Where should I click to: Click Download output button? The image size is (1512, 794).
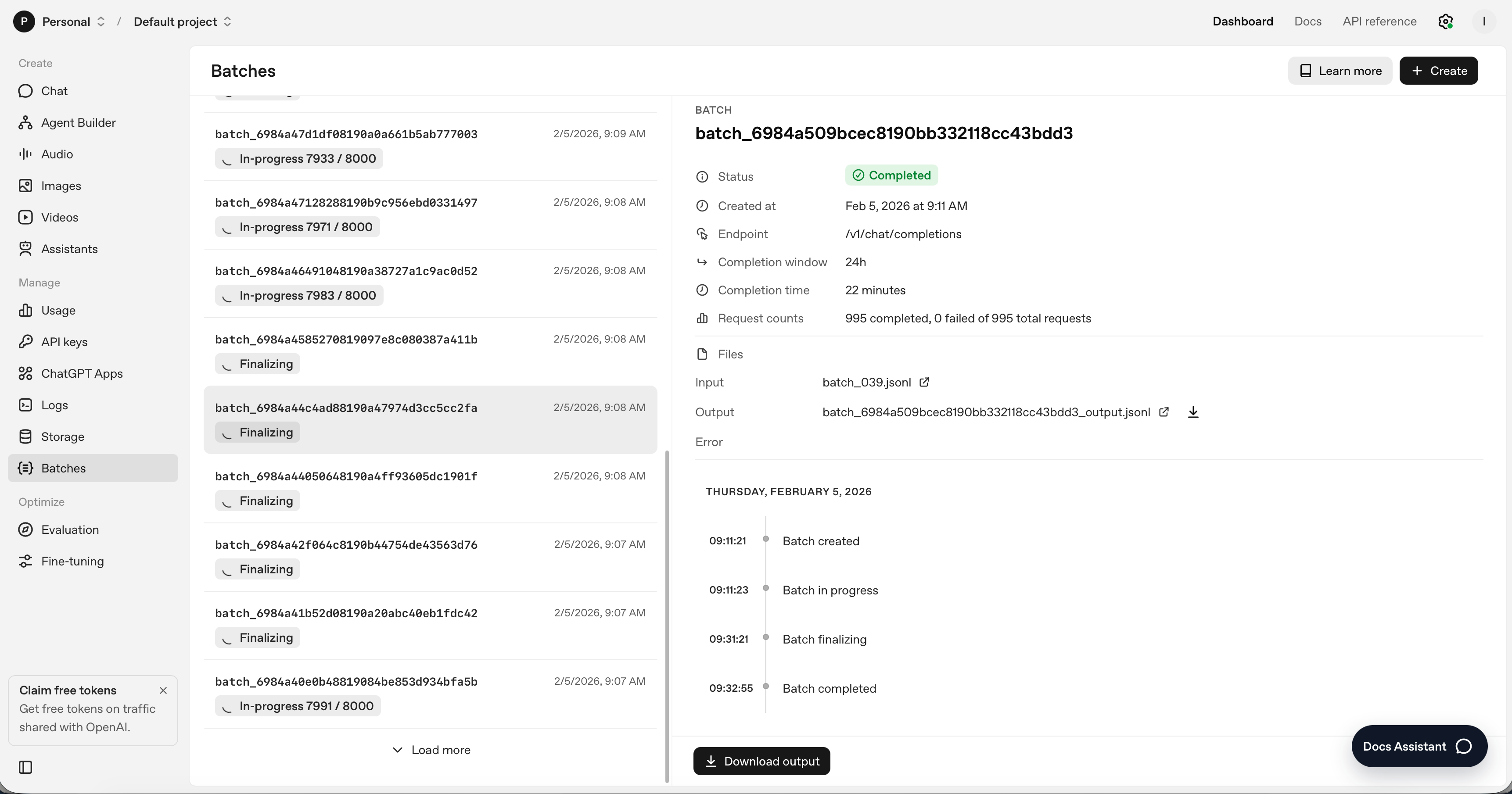click(x=761, y=761)
